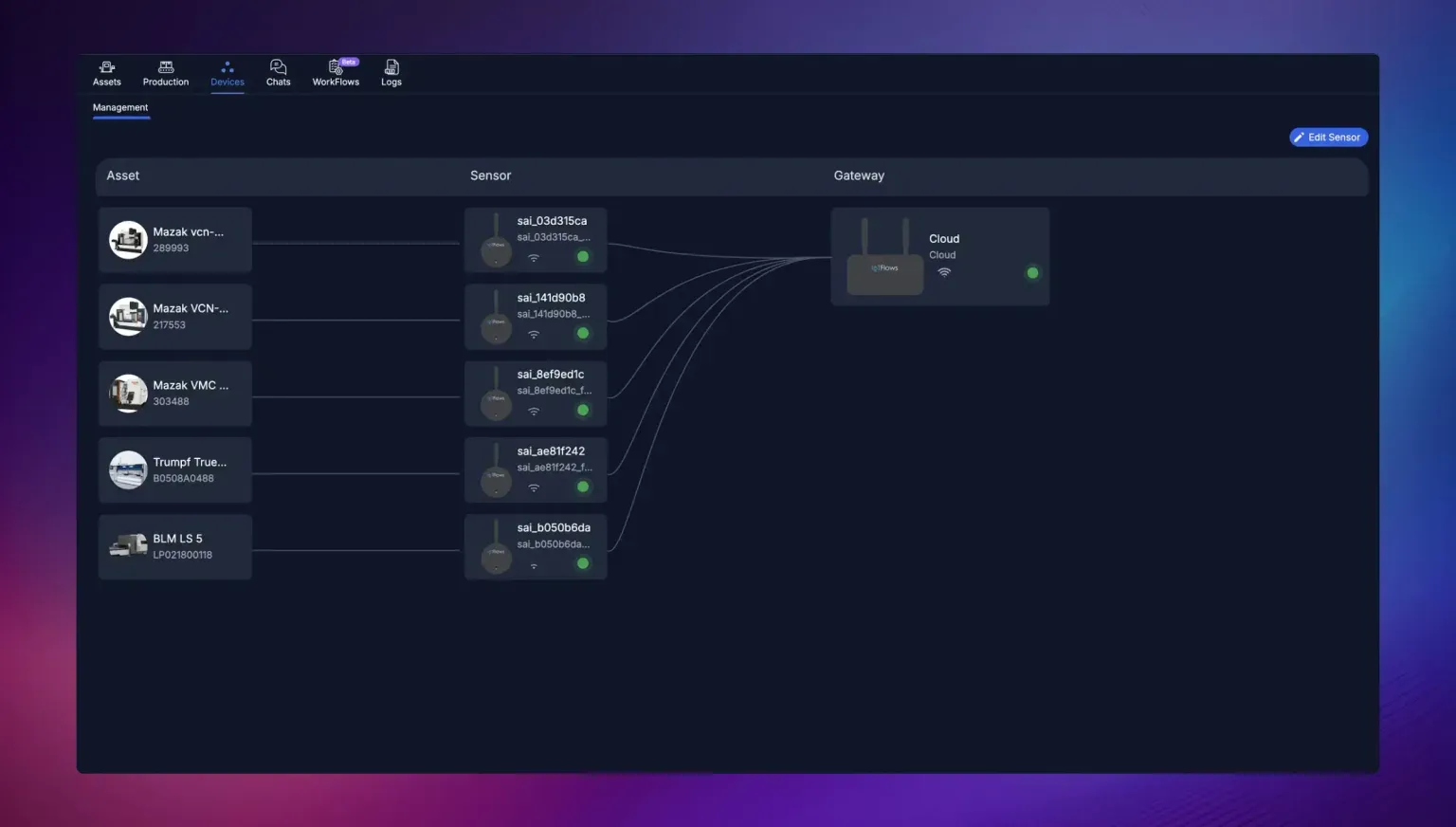
Task: Click the Cloud gateway router image
Action: (x=885, y=257)
